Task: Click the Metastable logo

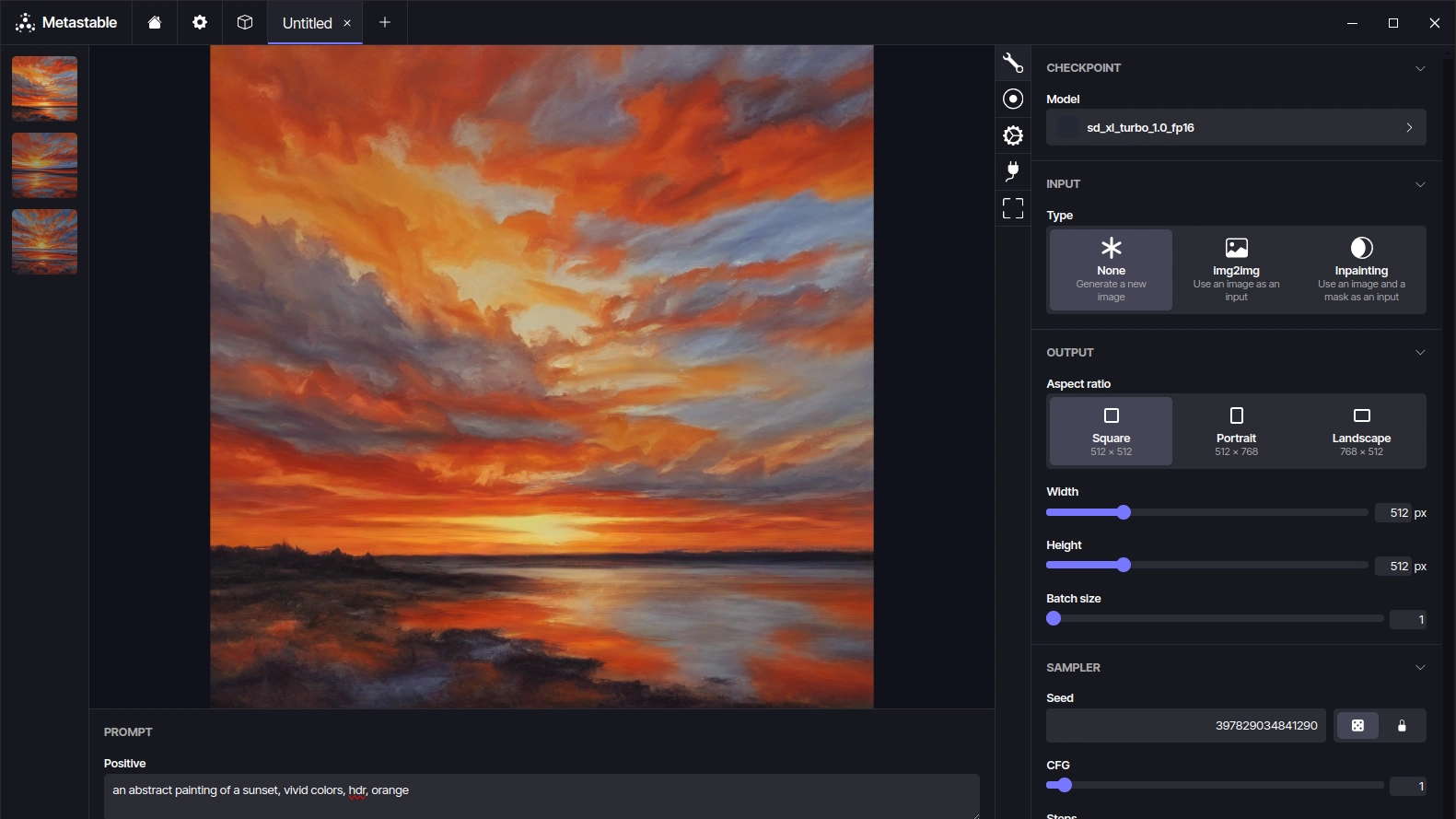Action: coord(66,22)
